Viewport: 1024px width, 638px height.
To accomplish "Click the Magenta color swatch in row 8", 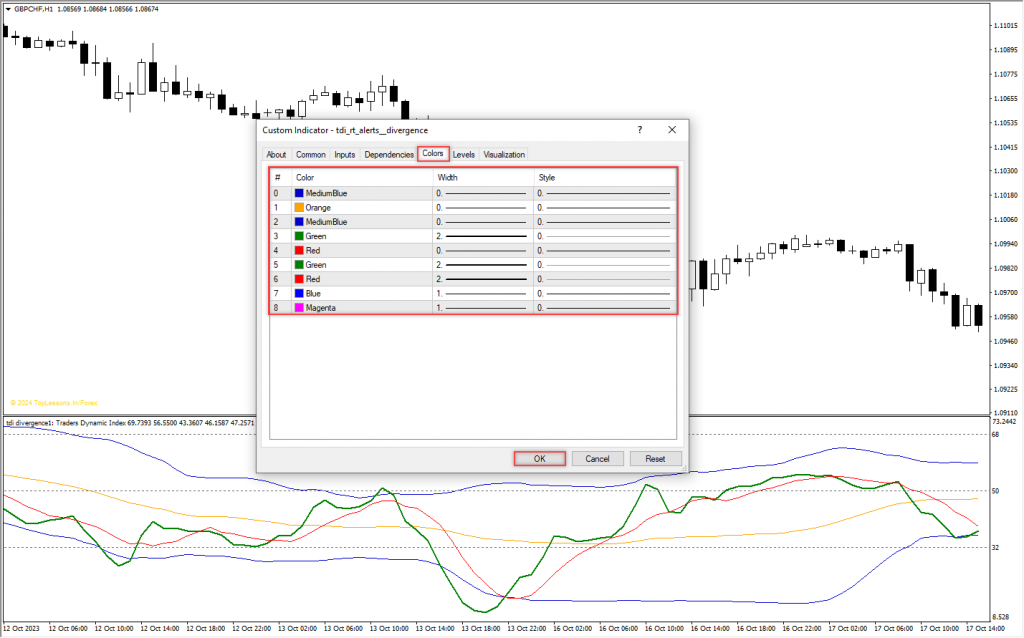I will 299,308.
